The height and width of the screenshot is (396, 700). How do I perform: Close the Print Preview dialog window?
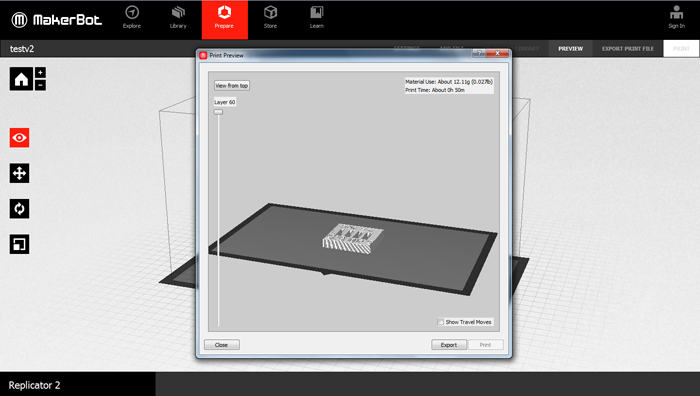[497, 53]
